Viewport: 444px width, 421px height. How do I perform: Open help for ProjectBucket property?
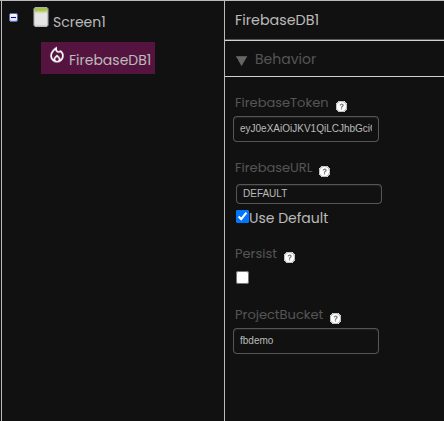pos(335,318)
